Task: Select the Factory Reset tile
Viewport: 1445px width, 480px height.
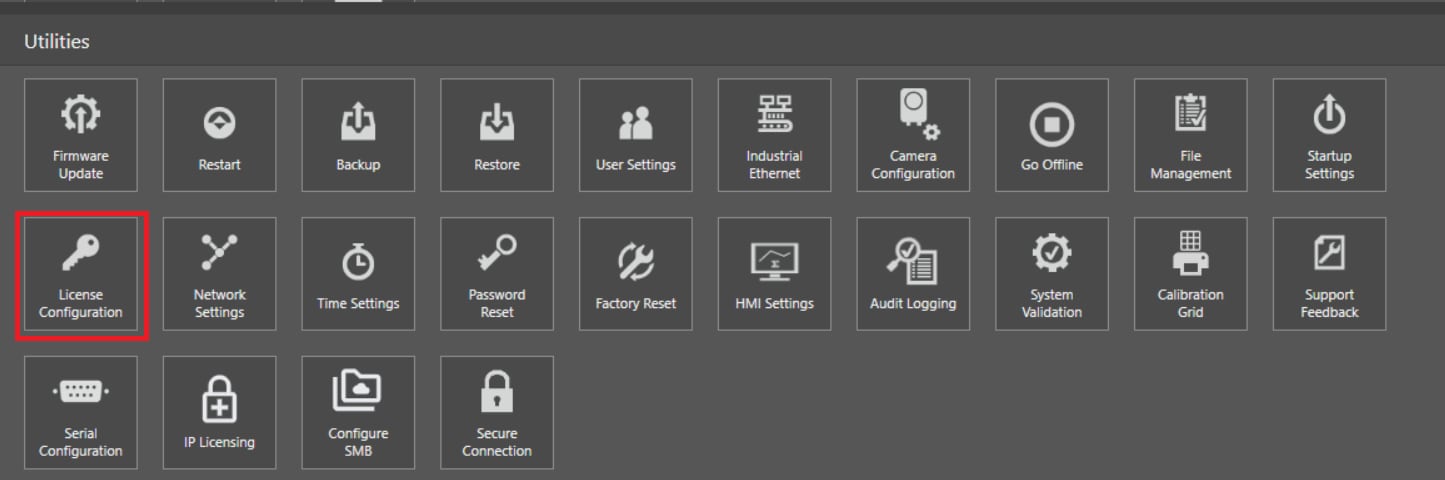Action: pyautogui.click(x=636, y=274)
